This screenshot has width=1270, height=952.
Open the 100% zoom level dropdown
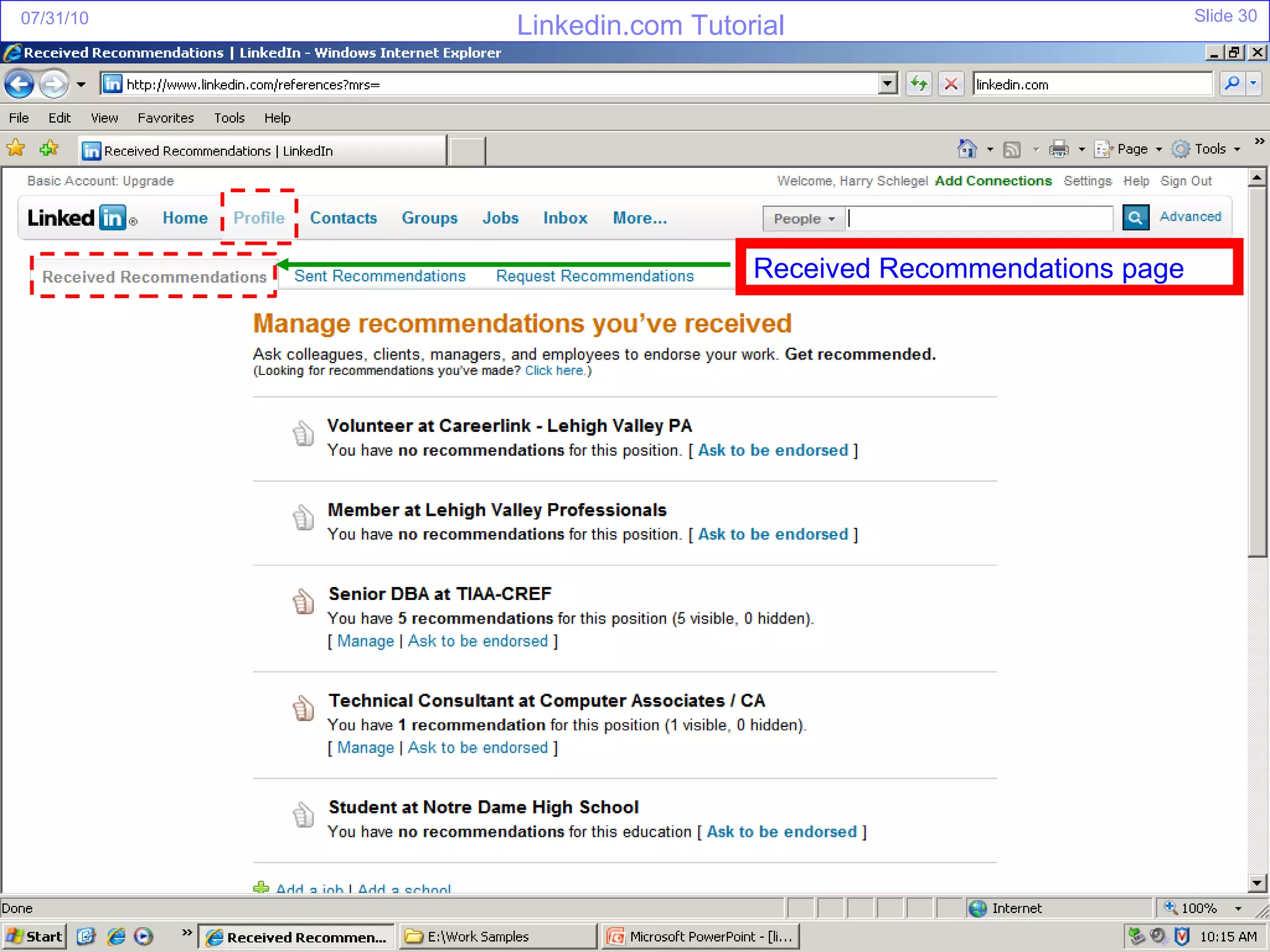(x=1238, y=909)
